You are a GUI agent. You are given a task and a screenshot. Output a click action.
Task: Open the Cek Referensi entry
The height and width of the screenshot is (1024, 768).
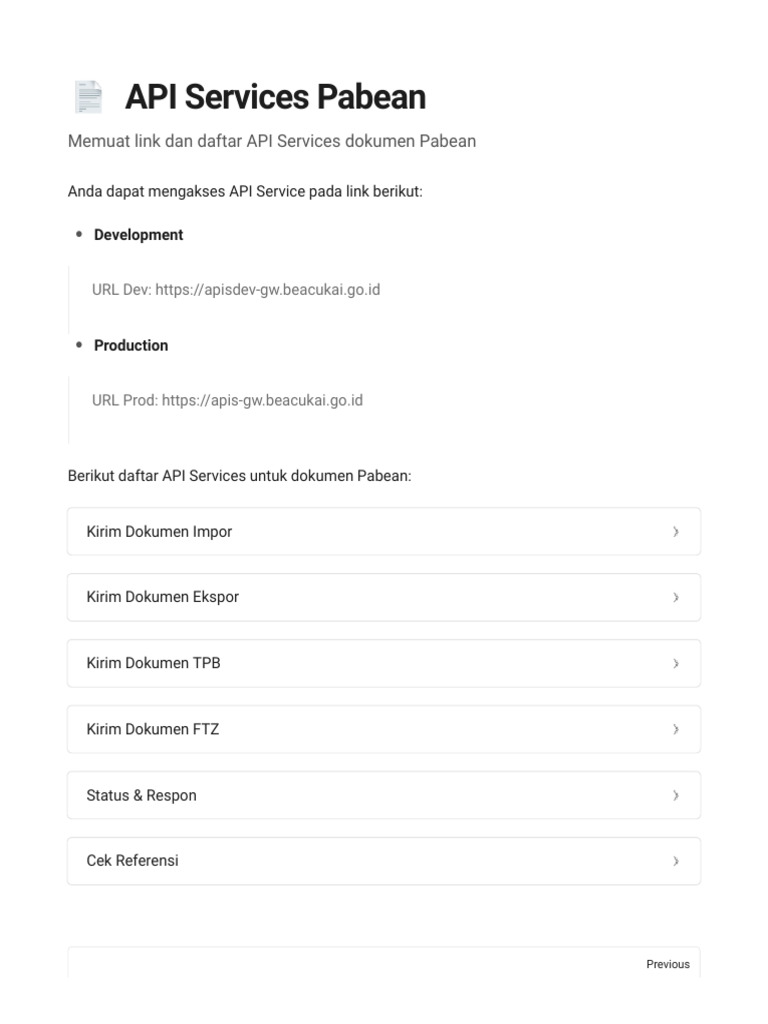coord(133,861)
